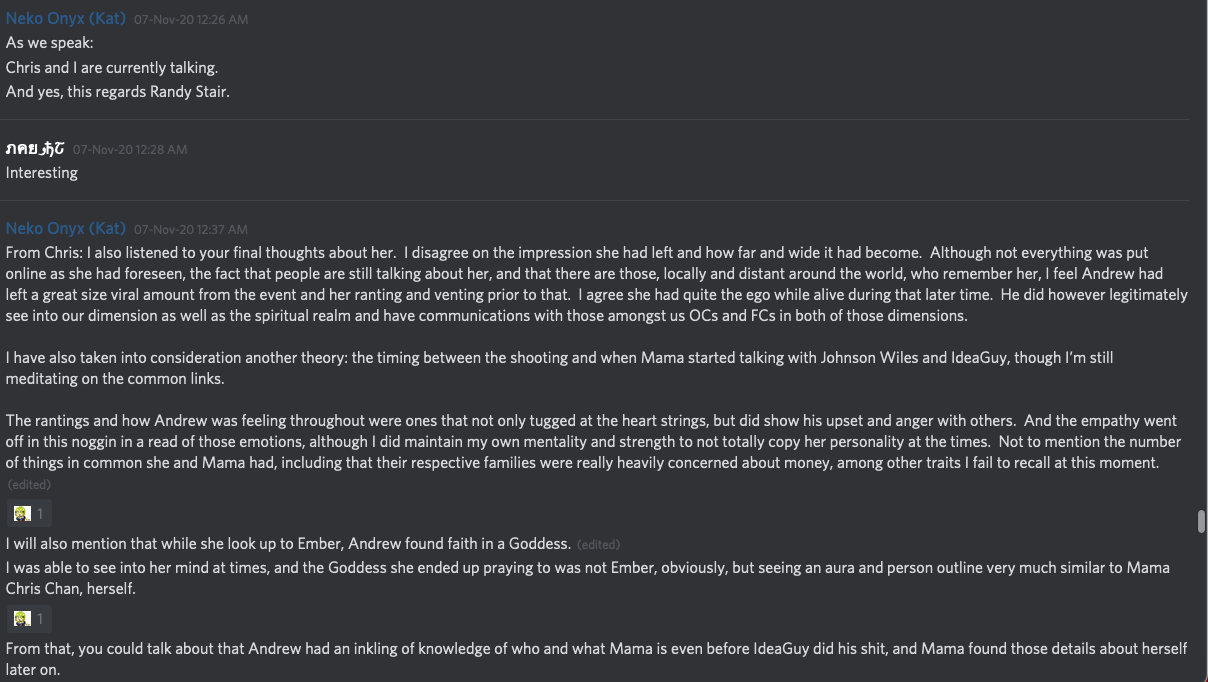Click the 'As we speak:' message line
This screenshot has width=1208, height=682.
point(50,43)
